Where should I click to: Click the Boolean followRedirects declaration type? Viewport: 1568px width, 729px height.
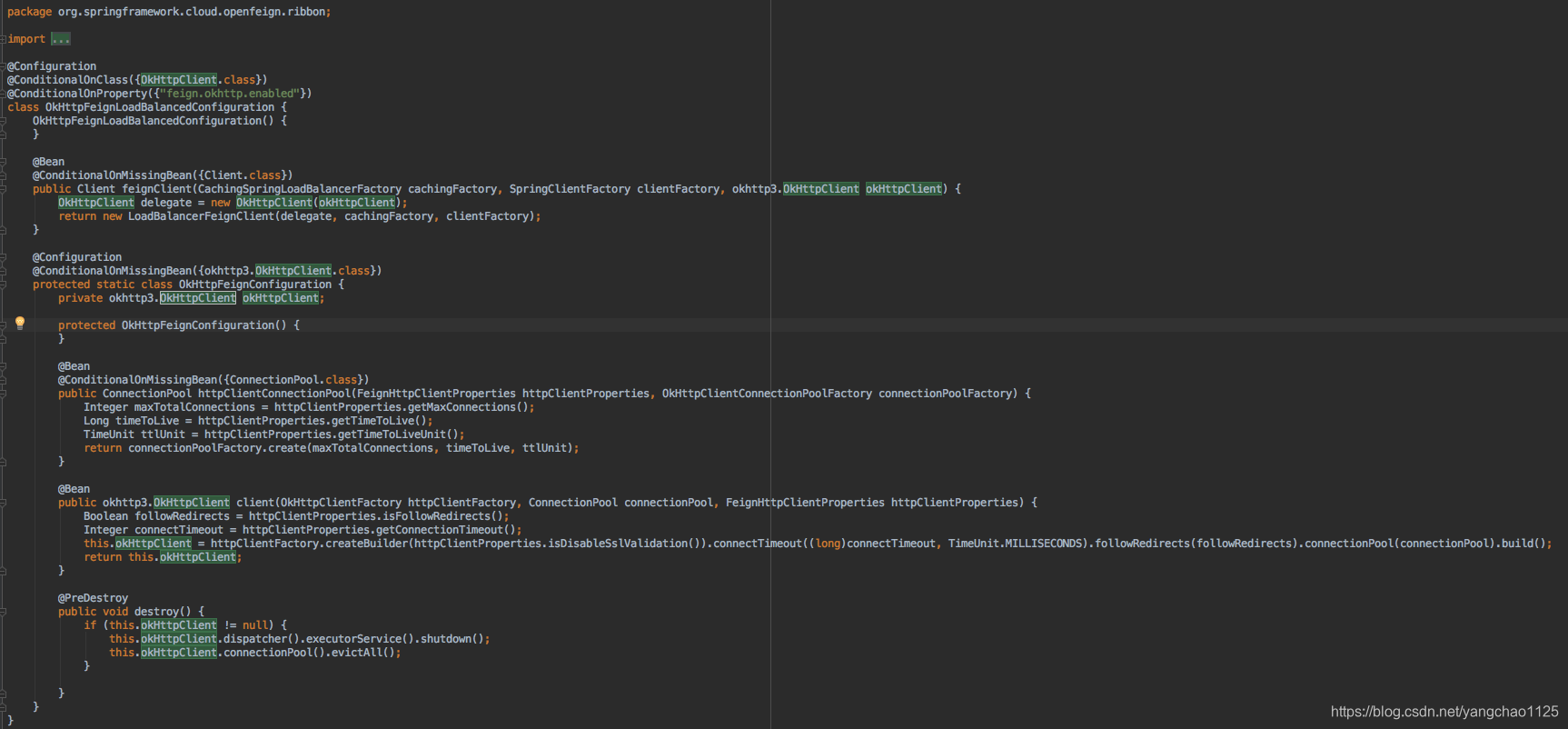[x=106, y=516]
